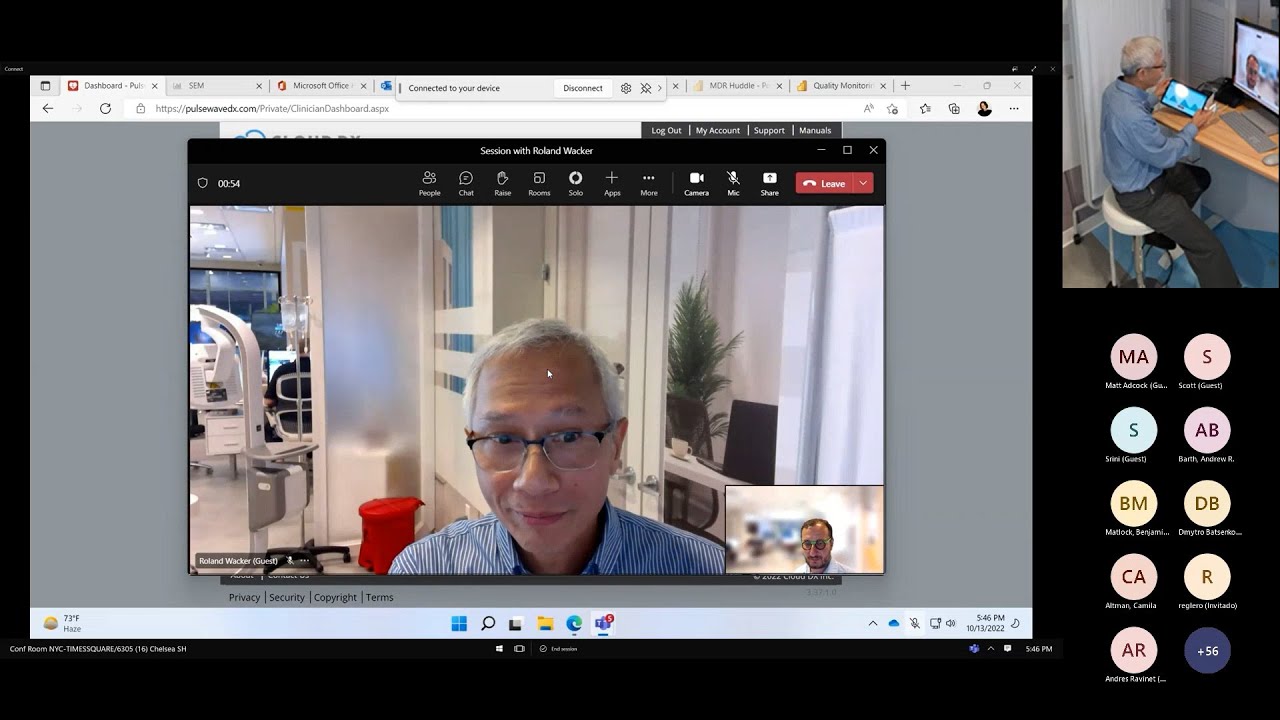Expand connection bar with the chevron arrow

click(x=660, y=88)
